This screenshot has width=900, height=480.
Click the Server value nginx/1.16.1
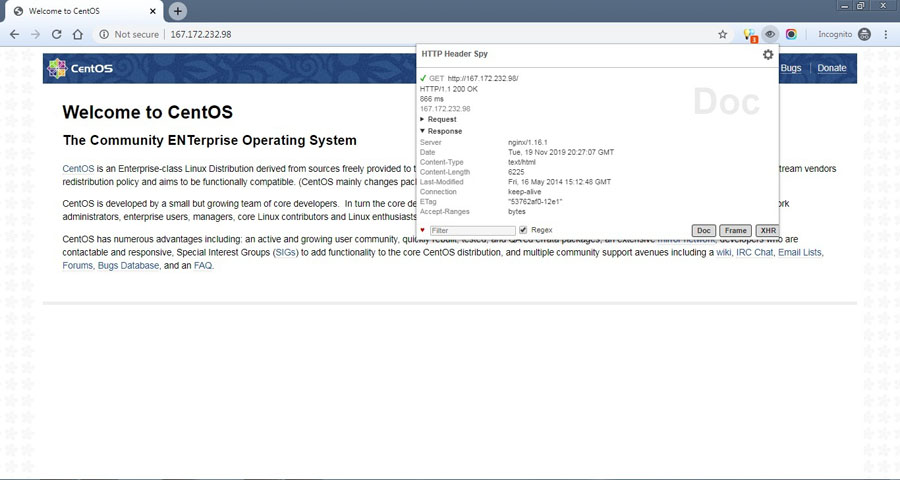(x=527, y=142)
